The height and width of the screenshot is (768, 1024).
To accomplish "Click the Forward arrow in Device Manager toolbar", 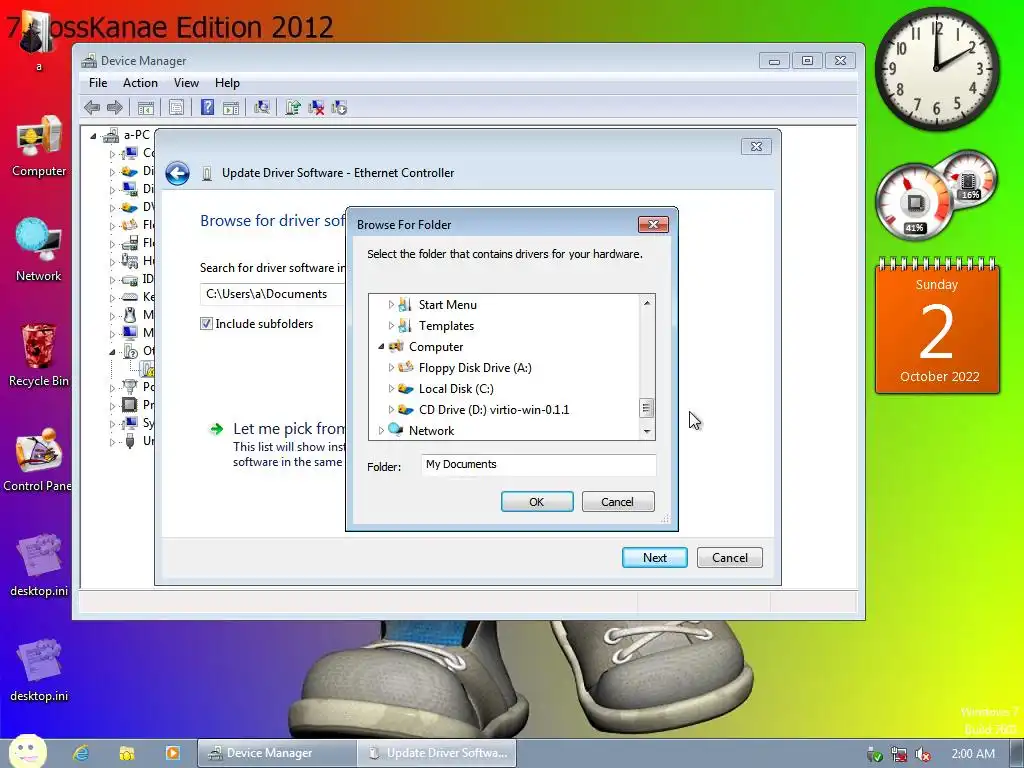I will coord(114,107).
